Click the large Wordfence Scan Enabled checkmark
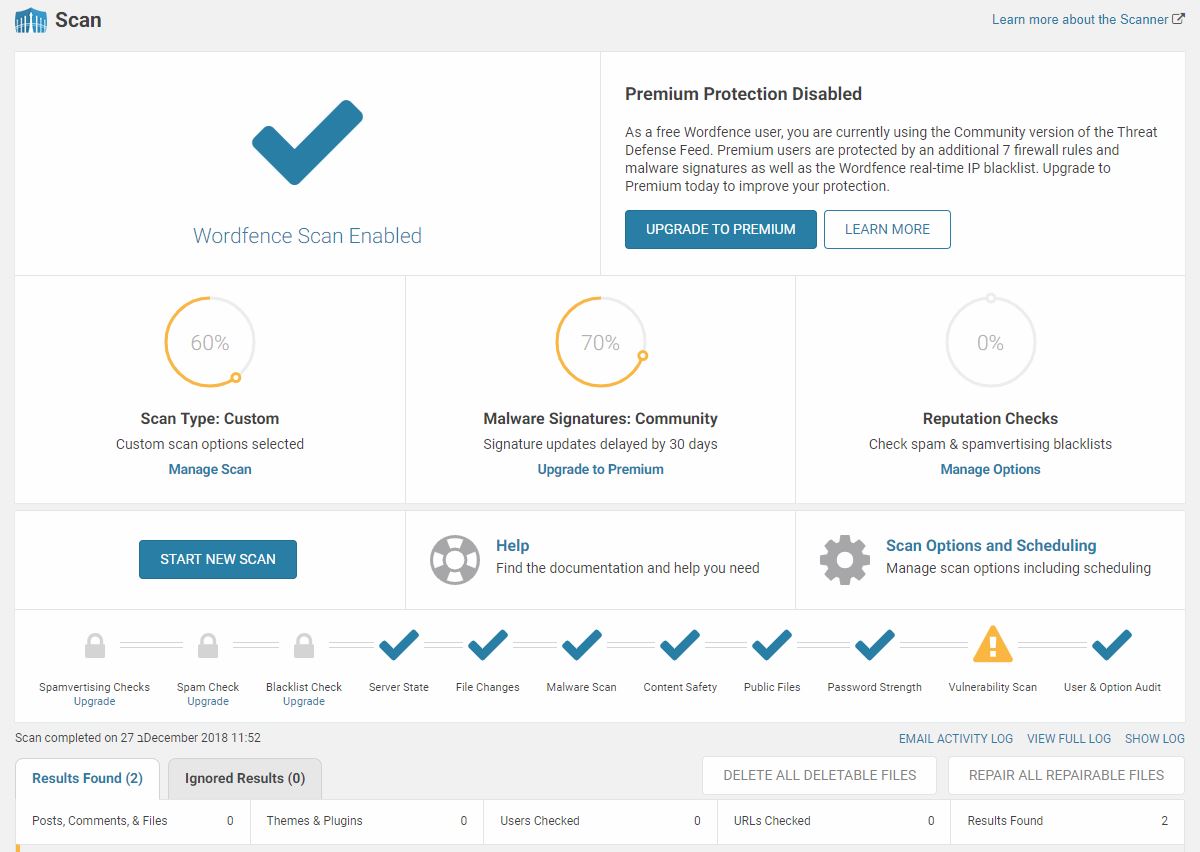Screen dimensions: 1200x852 point(307,142)
